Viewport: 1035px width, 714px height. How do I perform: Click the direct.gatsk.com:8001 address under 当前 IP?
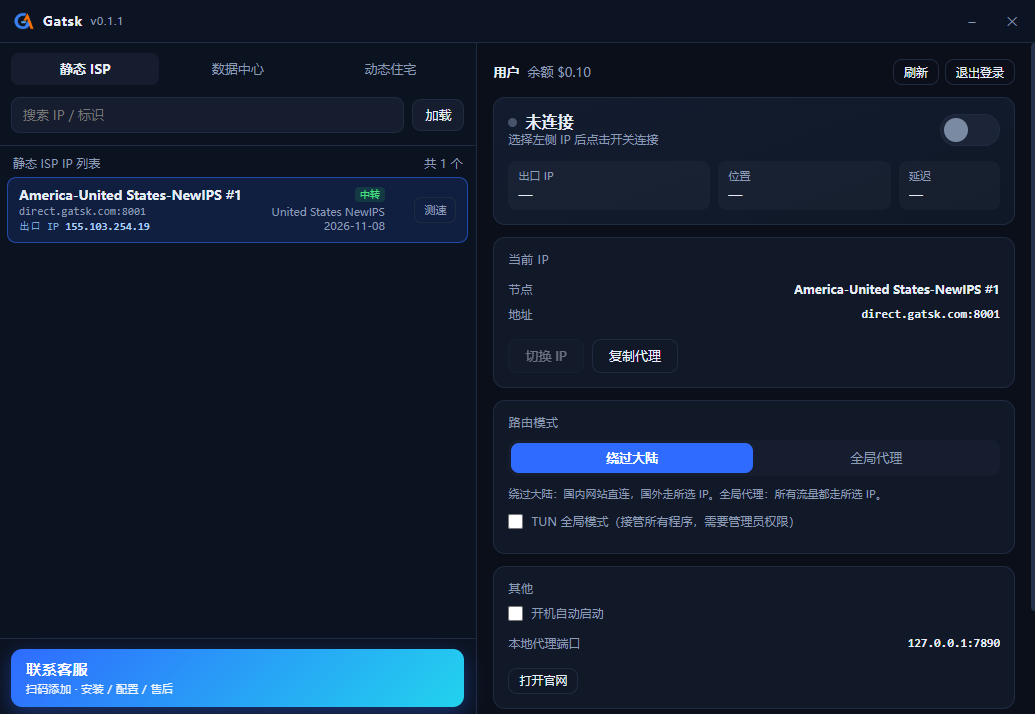point(930,314)
